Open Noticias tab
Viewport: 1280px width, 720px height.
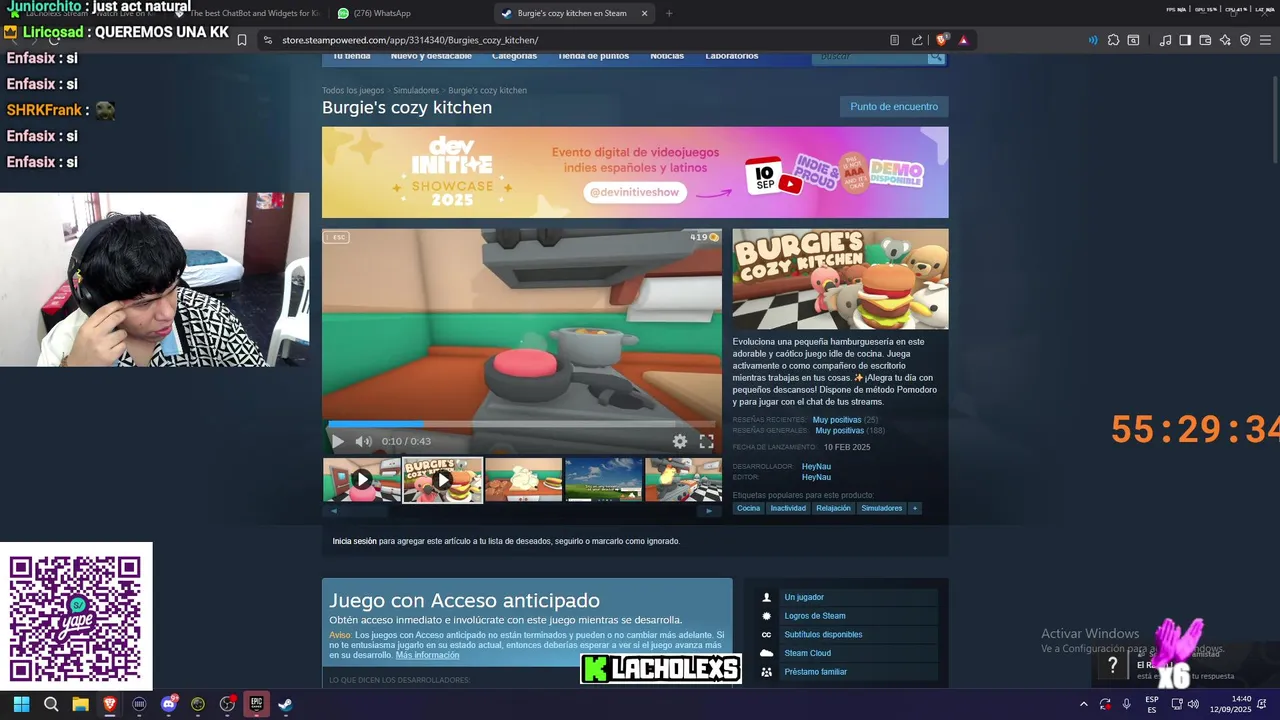coord(667,56)
